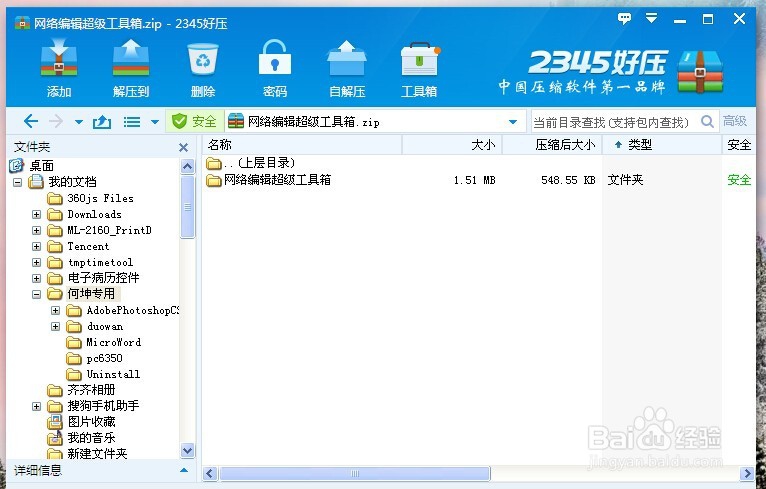Click folder tree scroll down arrow

[x=188, y=450]
